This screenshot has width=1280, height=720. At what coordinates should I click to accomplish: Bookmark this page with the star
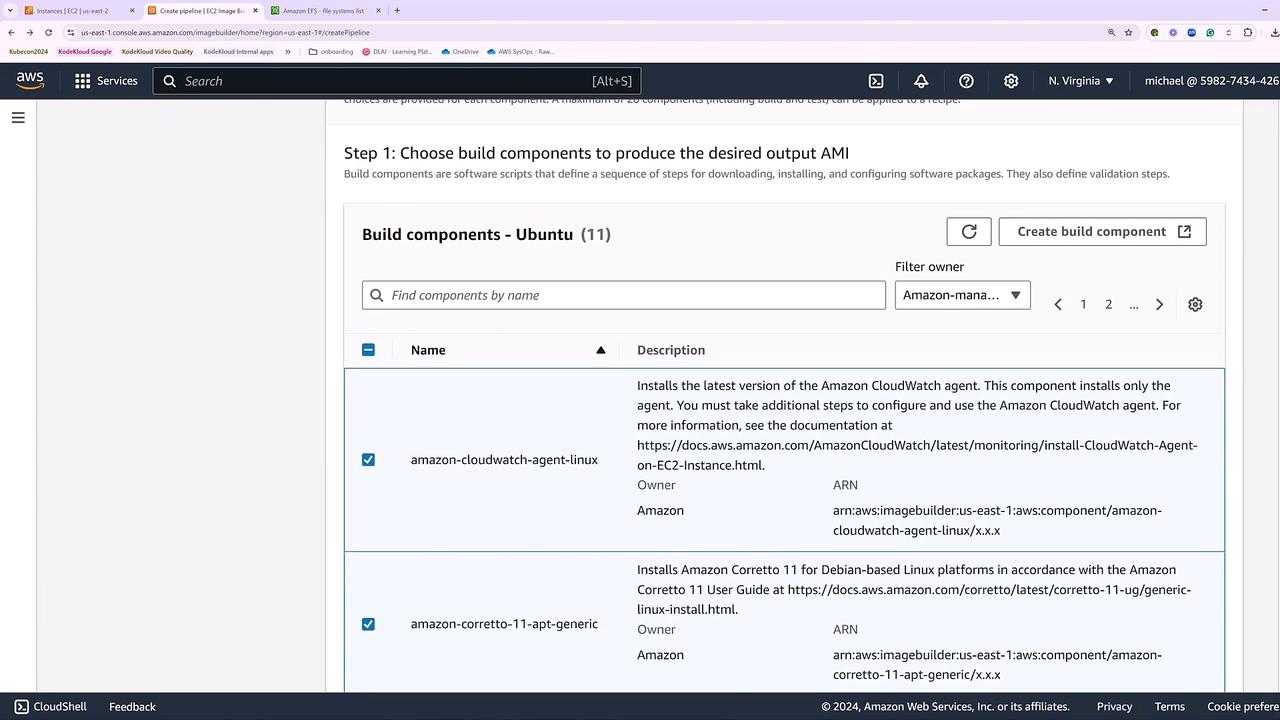pyautogui.click(x=1129, y=32)
